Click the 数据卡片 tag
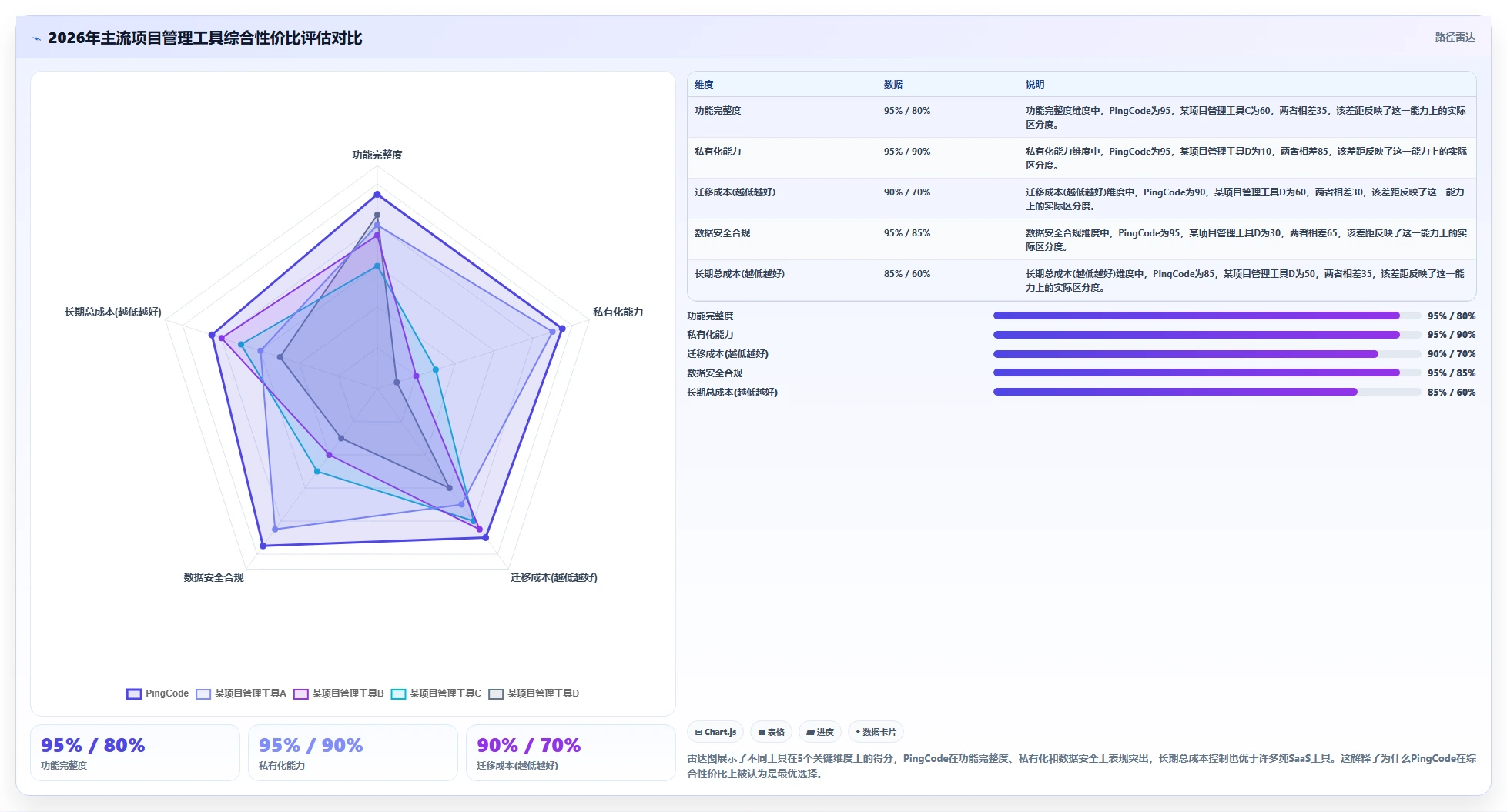Image resolution: width=1507 pixels, height=812 pixels. [876, 732]
